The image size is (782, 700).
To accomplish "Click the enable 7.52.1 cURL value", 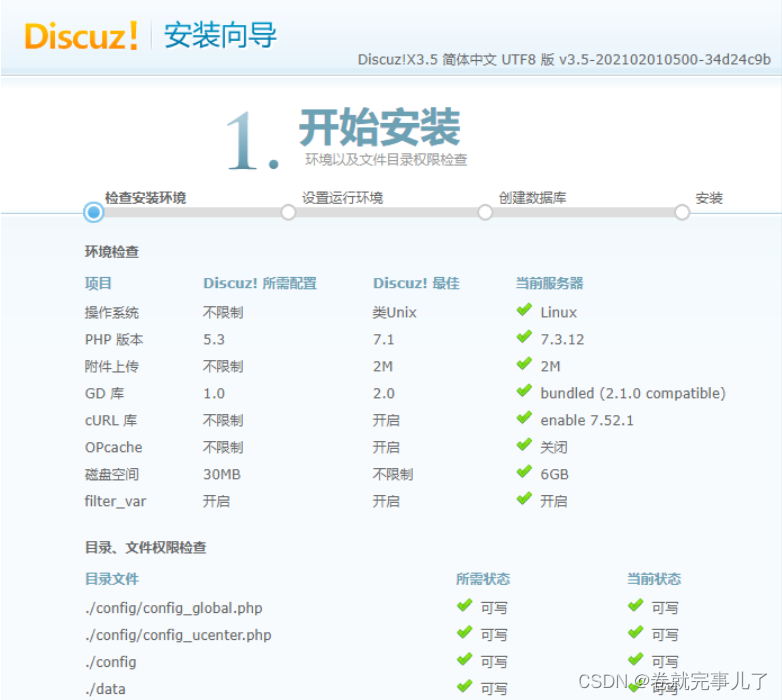I will pyautogui.click(x=587, y=420).
